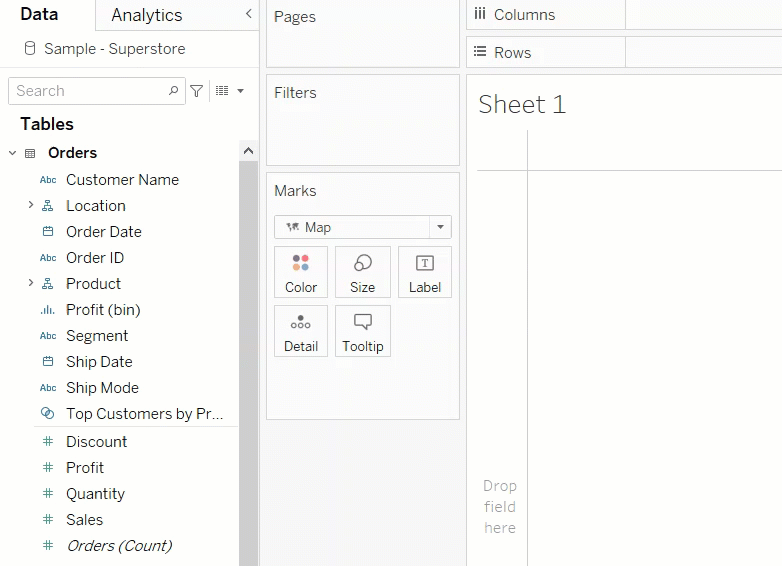Image resolution: width=782 pixels, height=566 pixels.
Task: Select the Customer Name field
Action: [x=122, y=180]
